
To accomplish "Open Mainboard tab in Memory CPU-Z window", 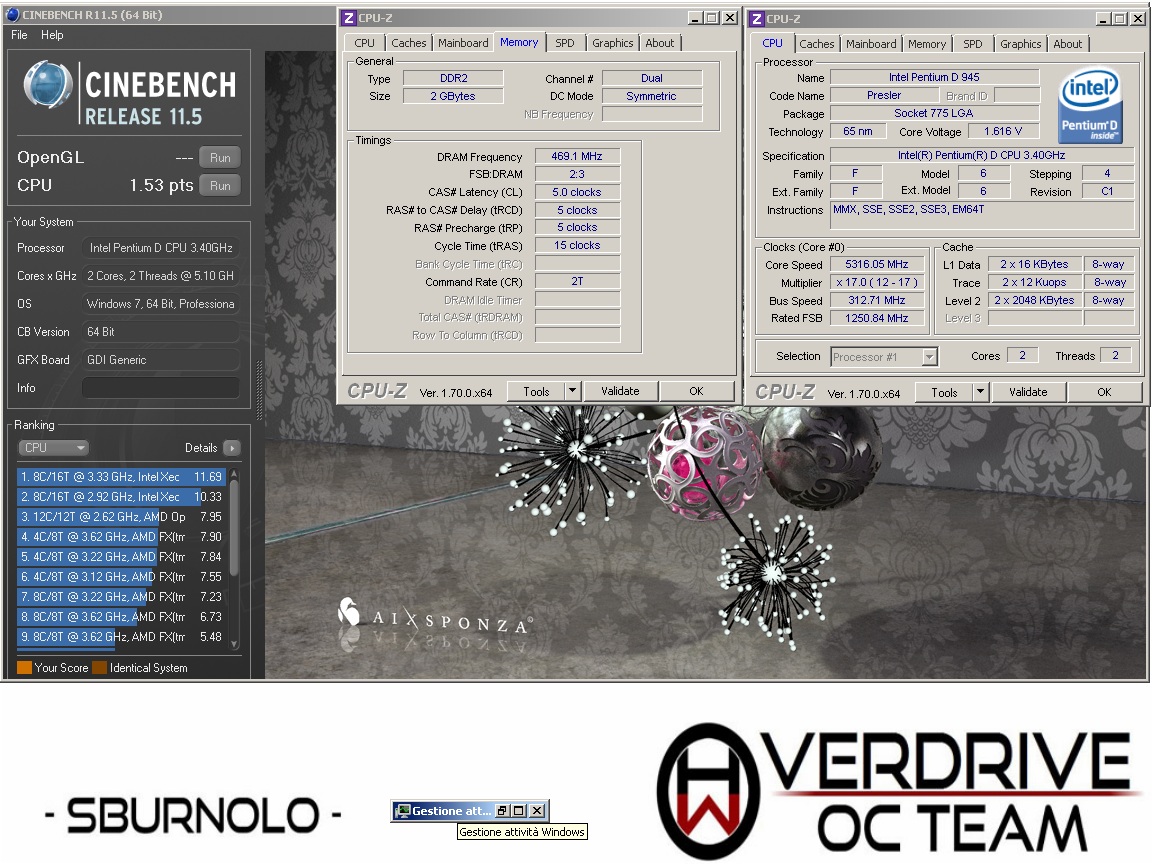I will click(463, 43).
